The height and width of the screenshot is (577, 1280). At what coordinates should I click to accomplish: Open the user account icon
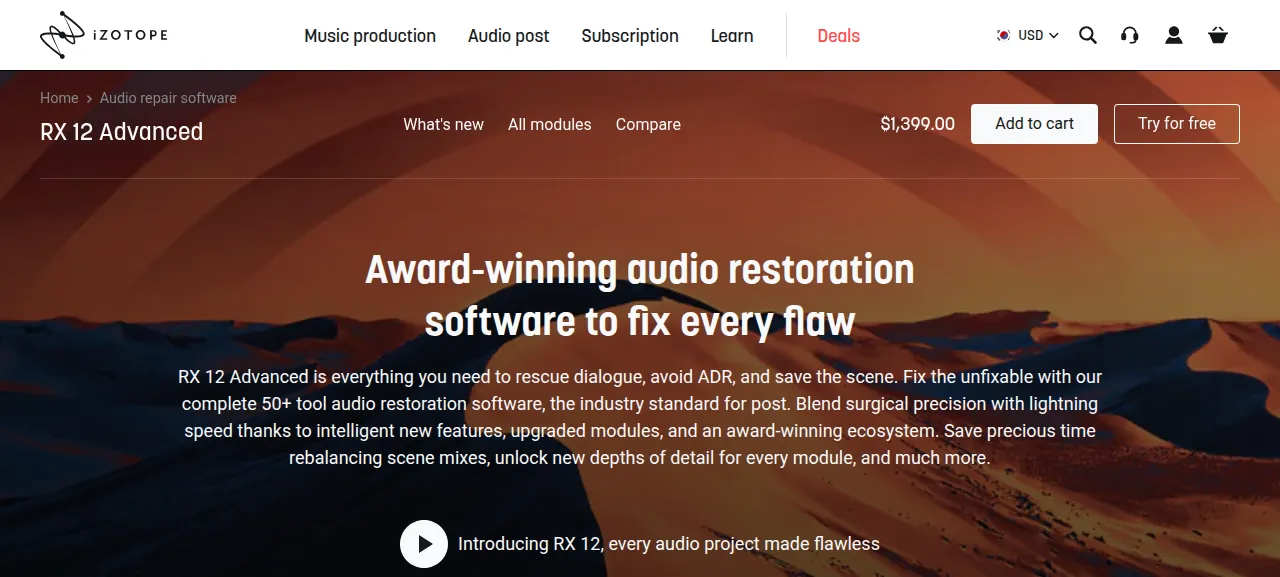1174,35
